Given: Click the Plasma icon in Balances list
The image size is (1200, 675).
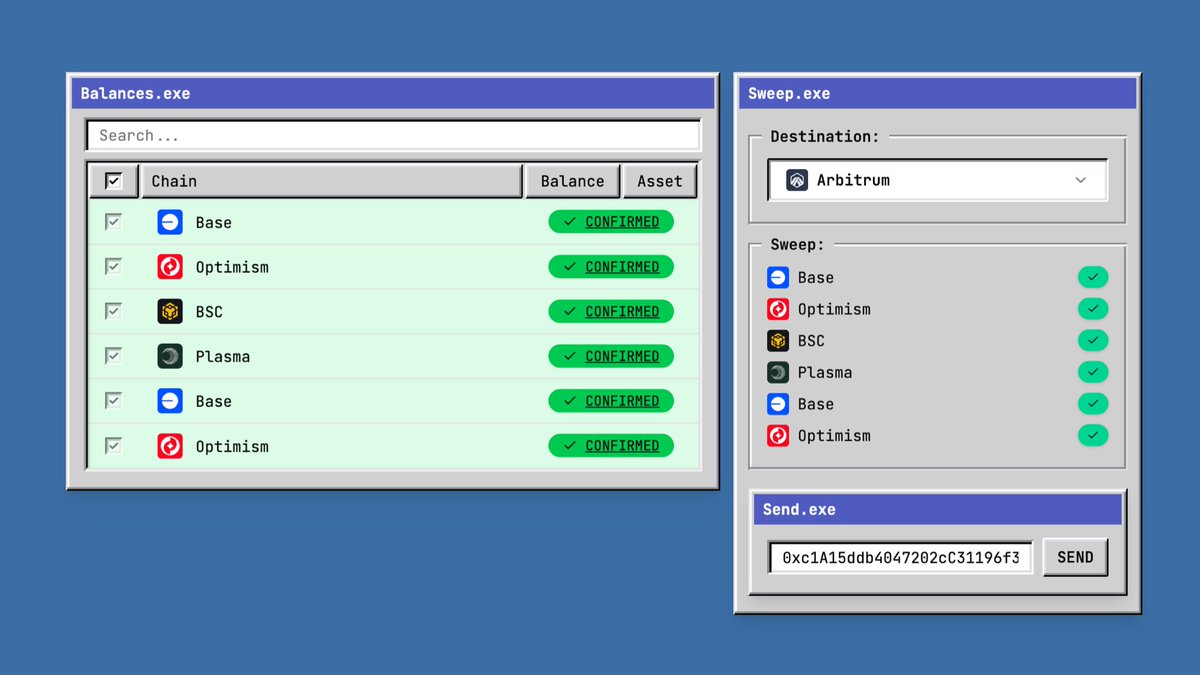Looking at the screenshot, I should [170, 356].
